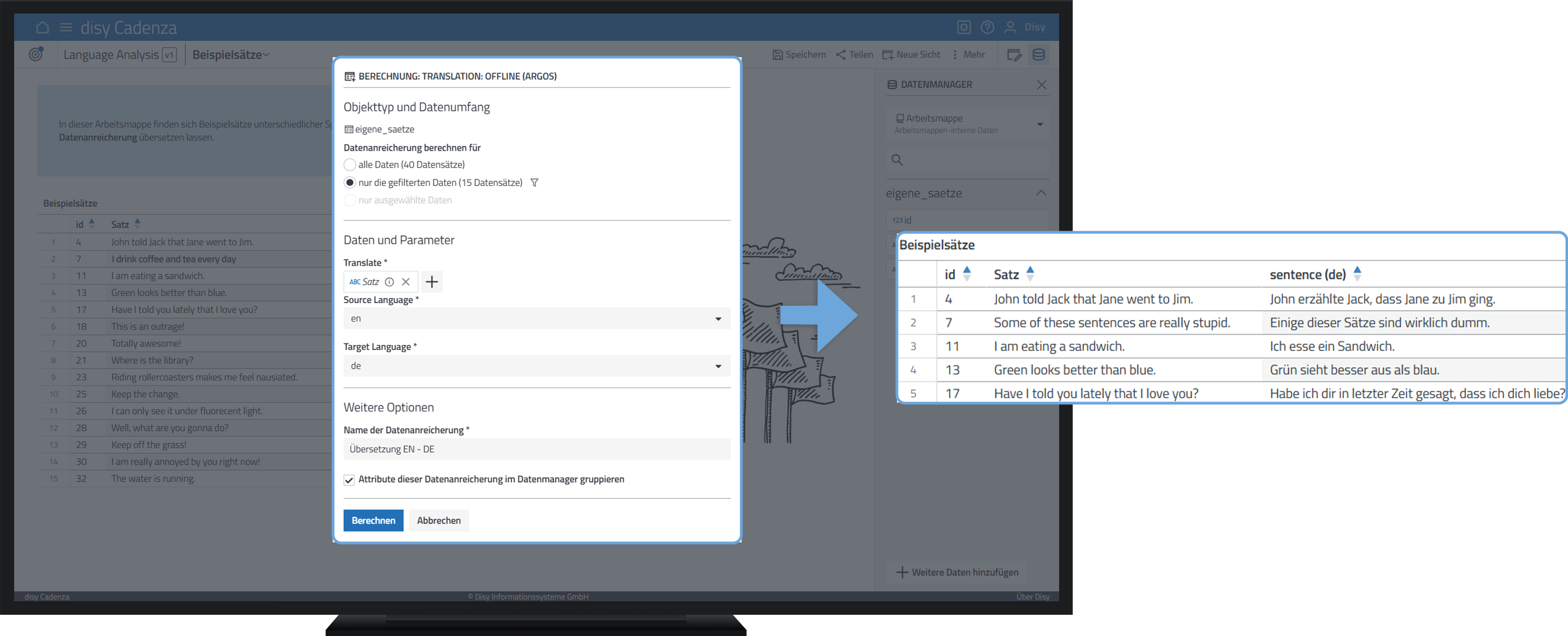Click the filter funnel icon

coord(534,183)
